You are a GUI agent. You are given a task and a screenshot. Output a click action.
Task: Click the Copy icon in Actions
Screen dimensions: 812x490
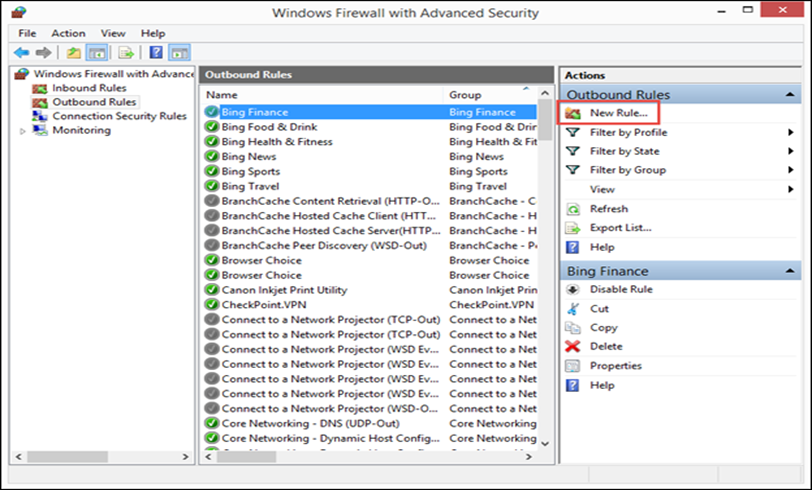[x=573, y=327]
